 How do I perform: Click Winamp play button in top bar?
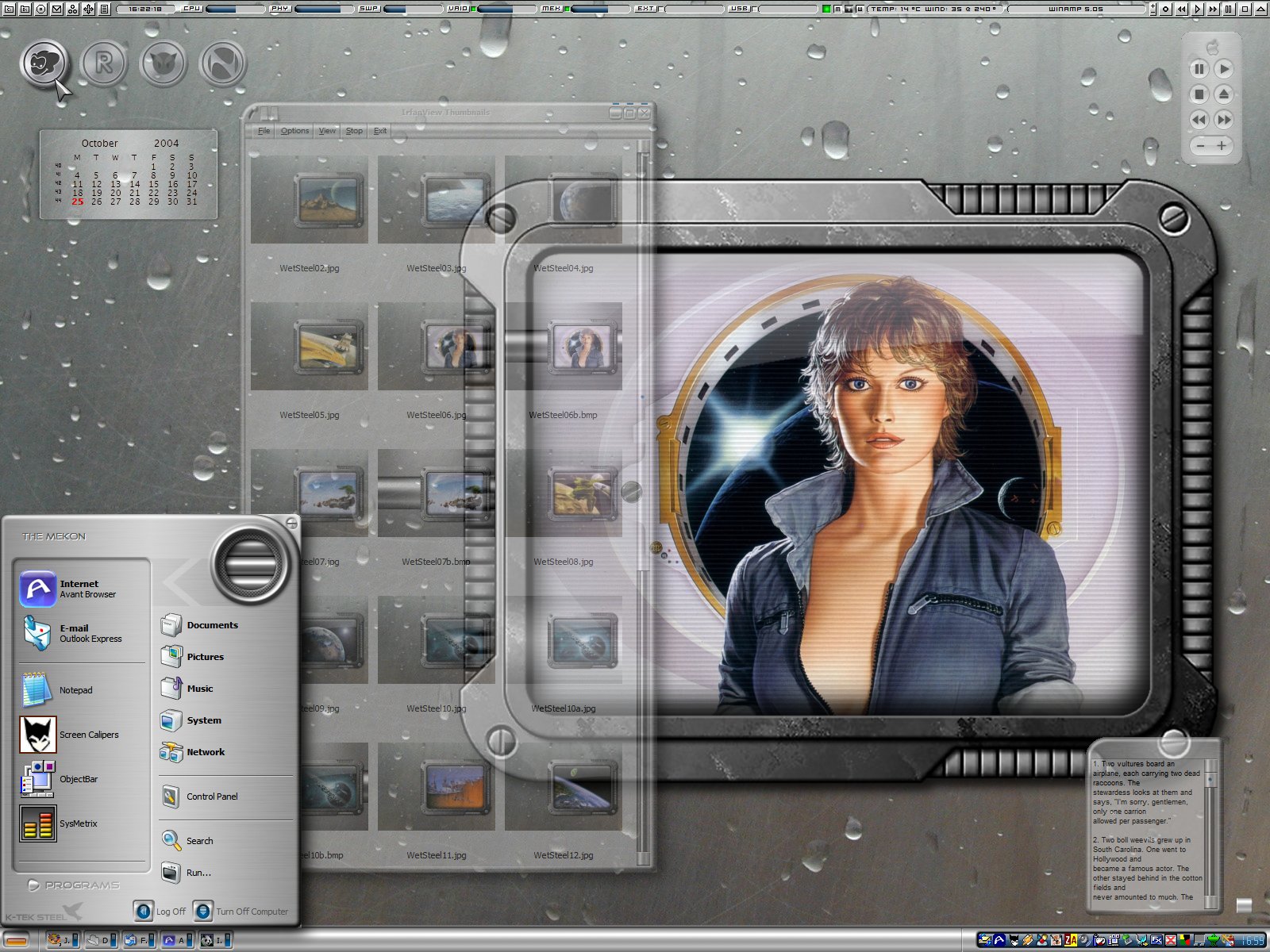[1198, 9]
